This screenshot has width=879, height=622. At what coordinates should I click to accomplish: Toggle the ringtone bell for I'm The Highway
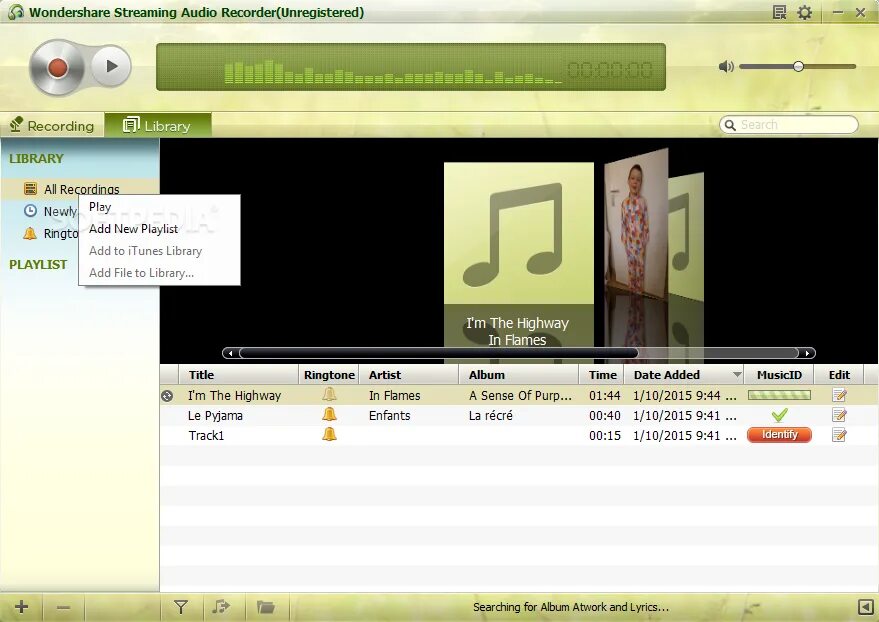pyautogui.click(x=328, y=395)
